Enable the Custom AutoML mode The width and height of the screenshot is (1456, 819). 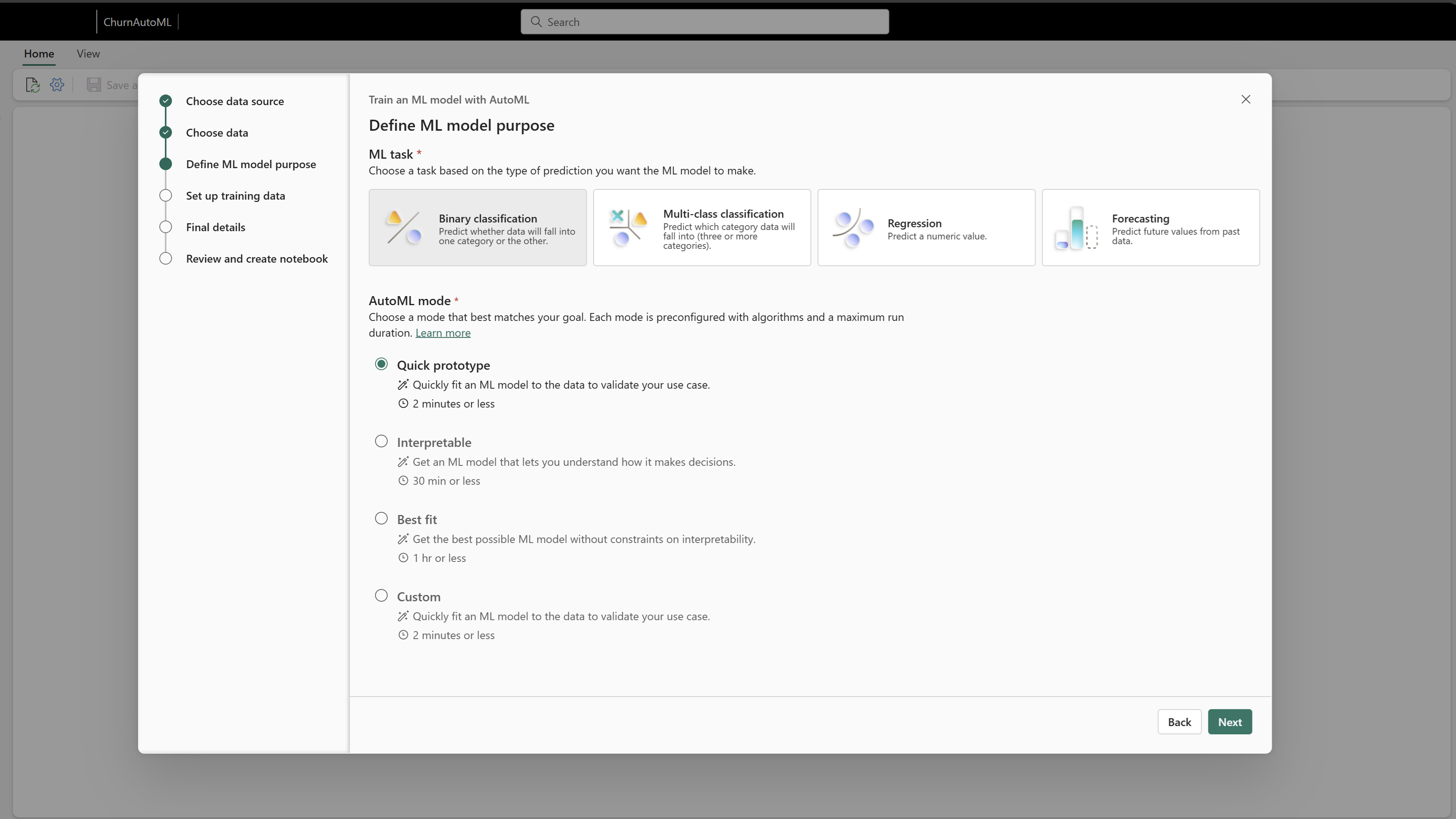pos(382,596)
